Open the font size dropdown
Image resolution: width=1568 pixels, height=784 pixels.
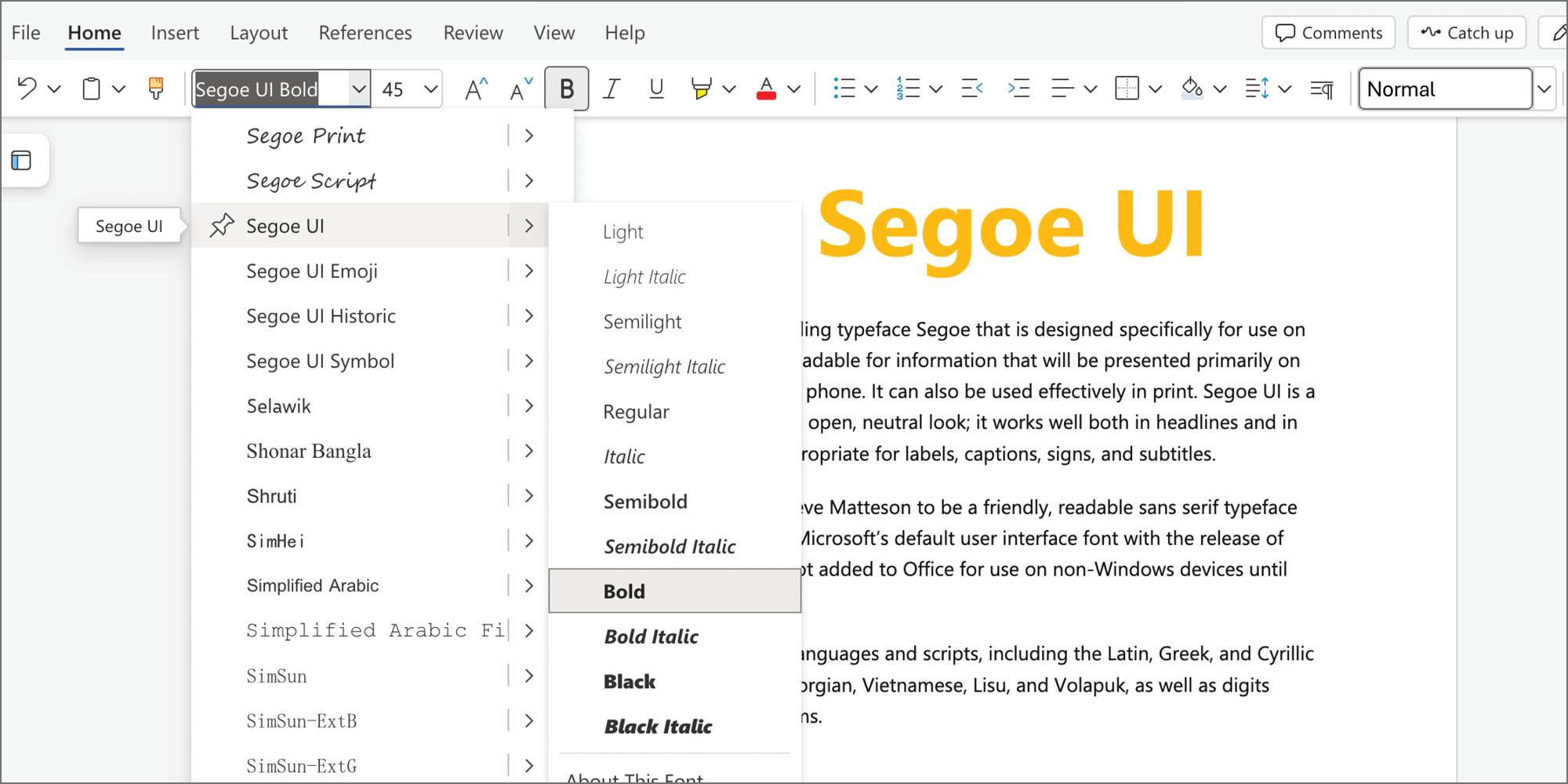430,88
